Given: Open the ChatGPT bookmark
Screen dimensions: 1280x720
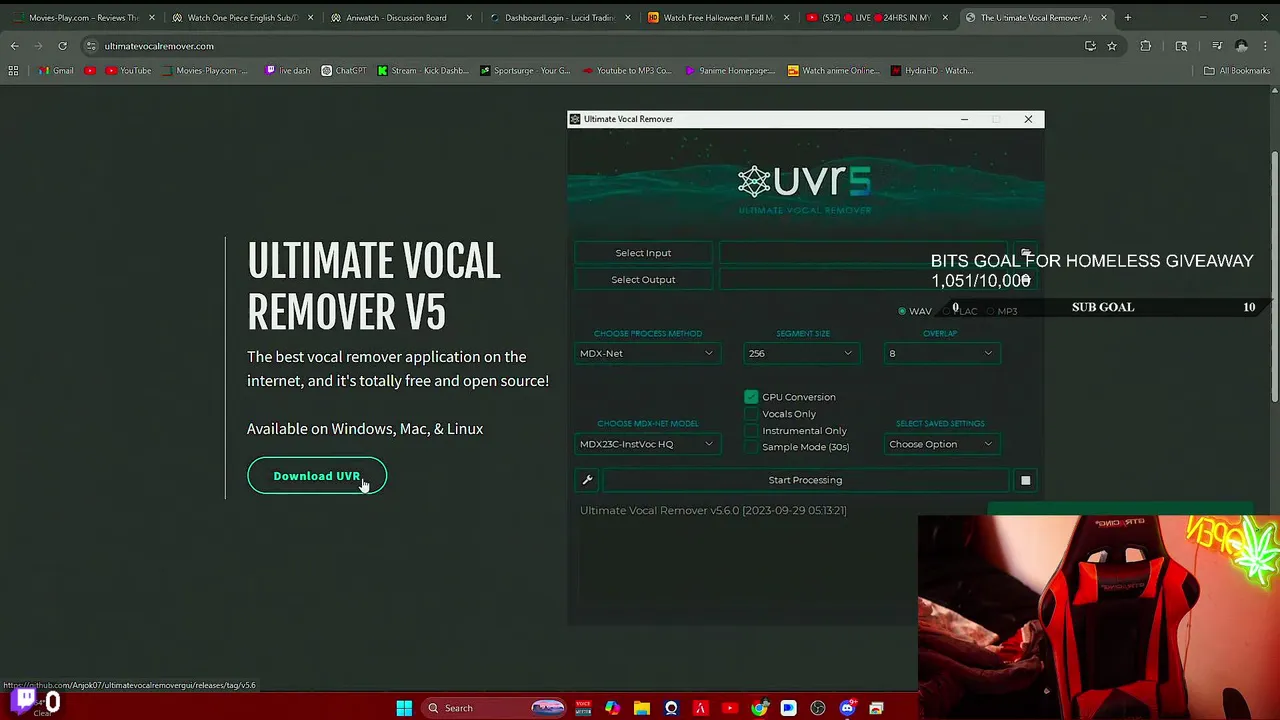Looking at the screenshot, I should tap(344, 71).
